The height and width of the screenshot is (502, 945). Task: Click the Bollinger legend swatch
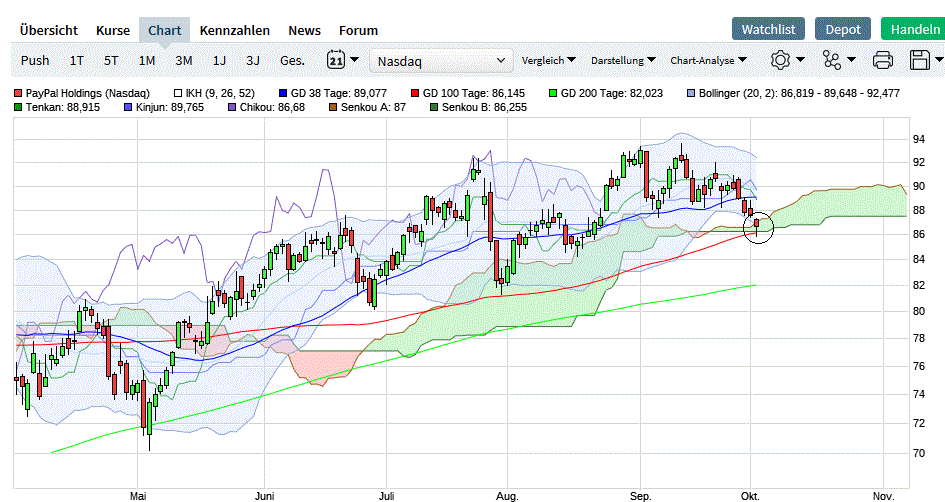691,93
